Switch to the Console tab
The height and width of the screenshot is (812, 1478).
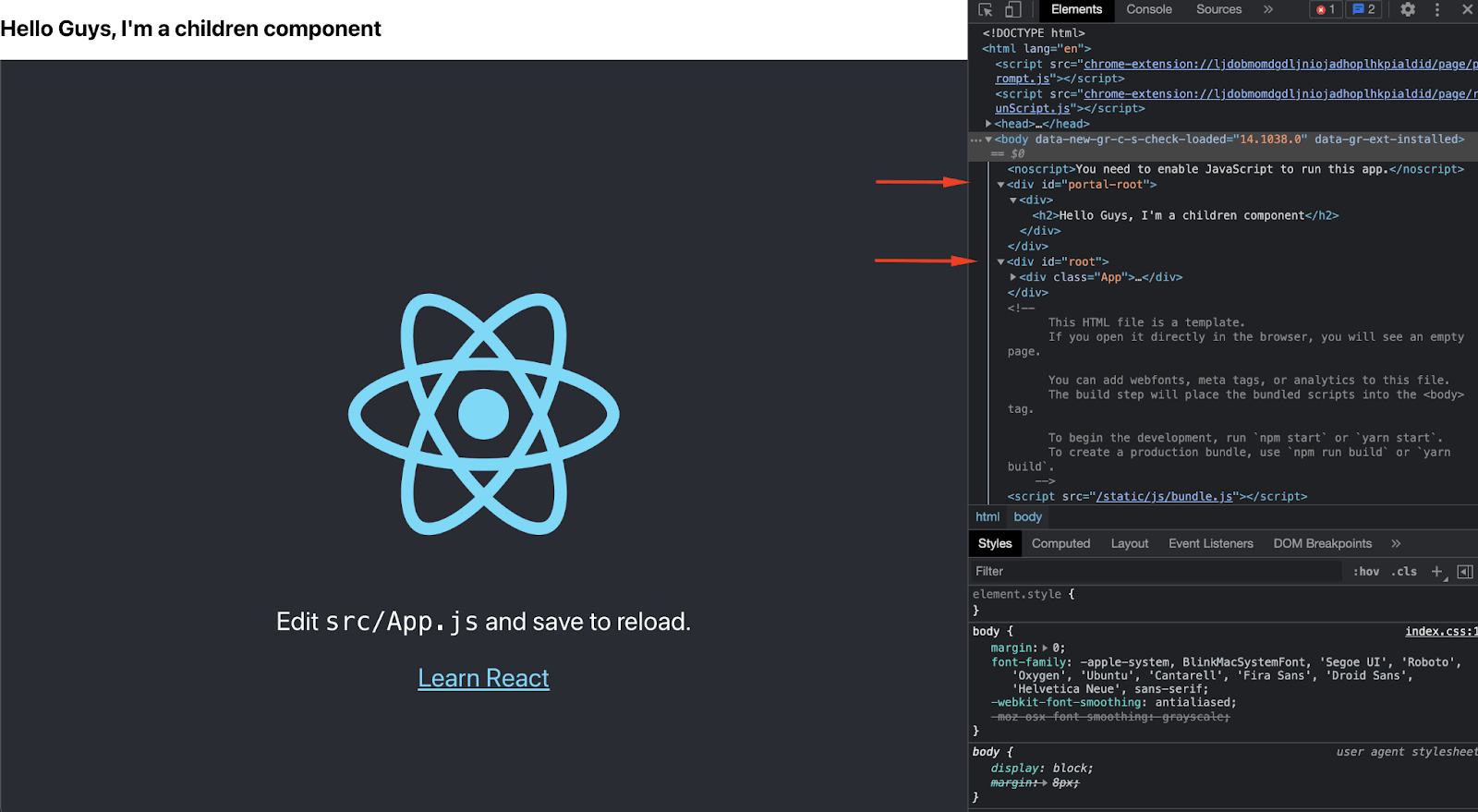(1149, 9)
